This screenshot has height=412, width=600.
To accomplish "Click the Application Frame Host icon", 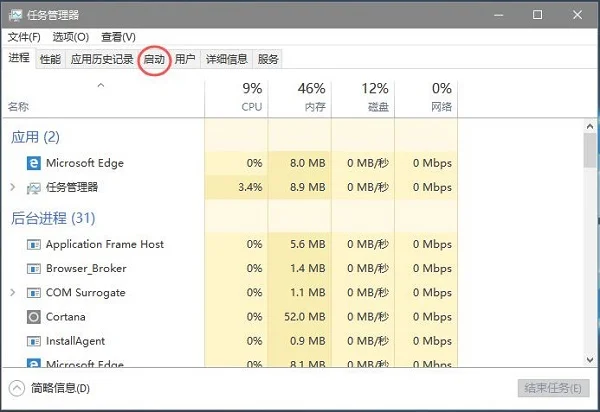I will (34, 244).
